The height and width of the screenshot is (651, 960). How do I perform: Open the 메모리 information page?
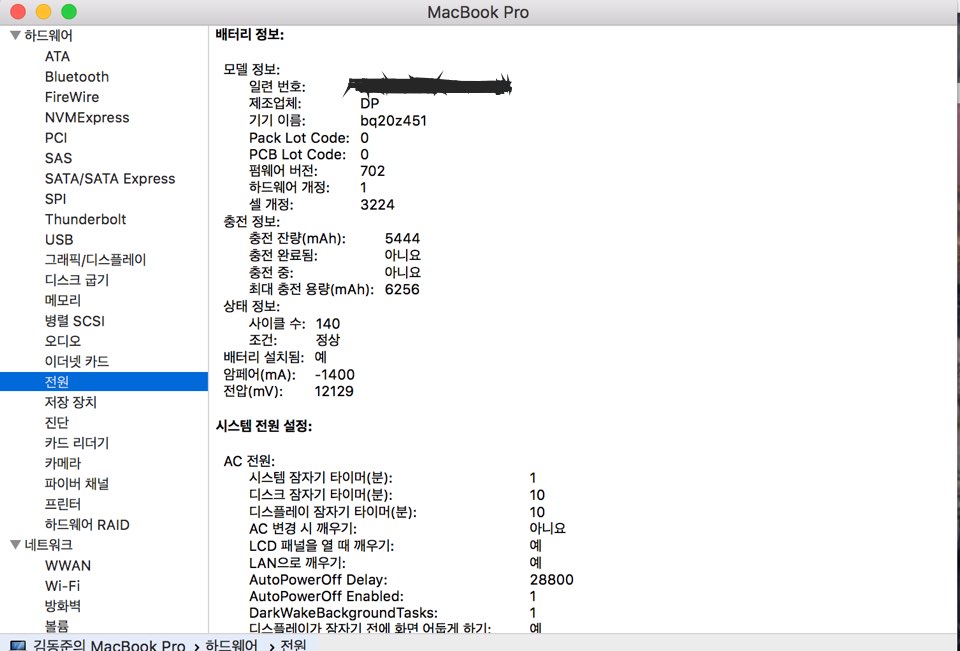tap(63, 300)
